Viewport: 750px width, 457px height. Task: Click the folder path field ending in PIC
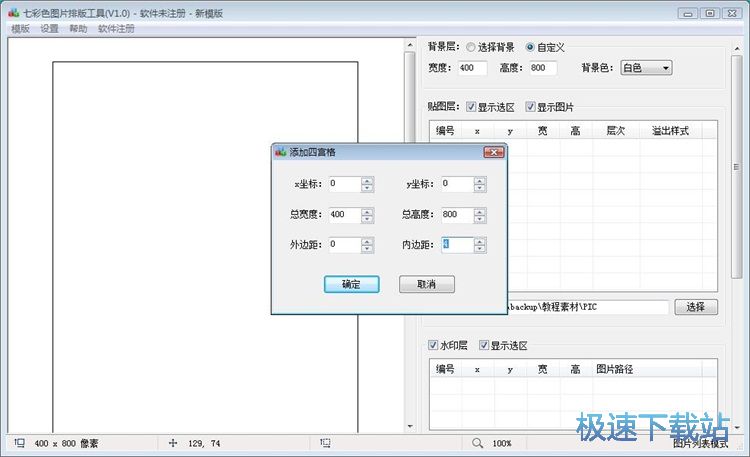587,307
